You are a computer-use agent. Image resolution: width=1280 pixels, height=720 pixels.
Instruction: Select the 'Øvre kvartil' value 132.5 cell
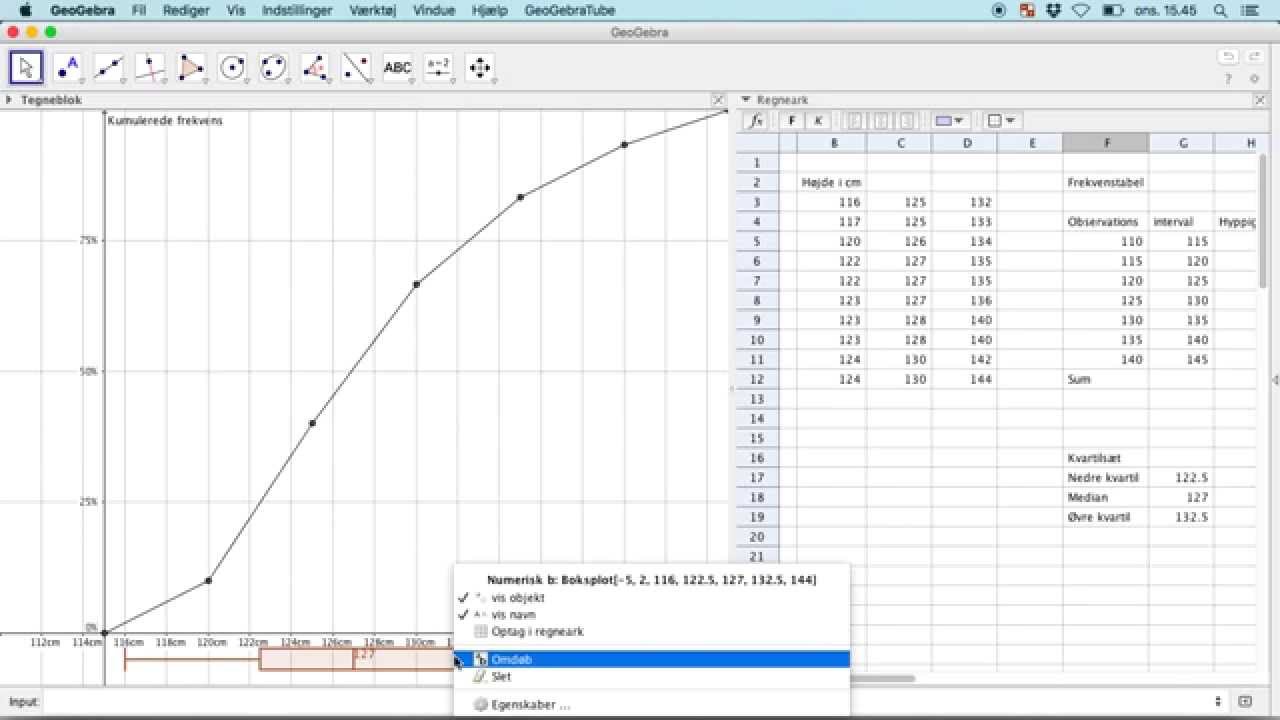tap(1182, 518)
